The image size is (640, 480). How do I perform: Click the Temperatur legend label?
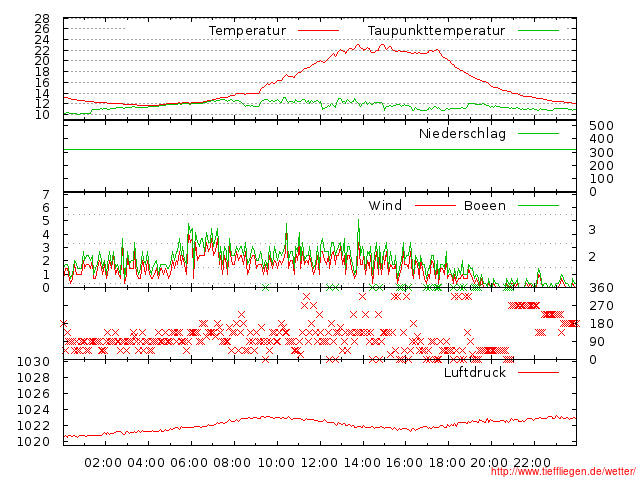[x=247, y=31]
